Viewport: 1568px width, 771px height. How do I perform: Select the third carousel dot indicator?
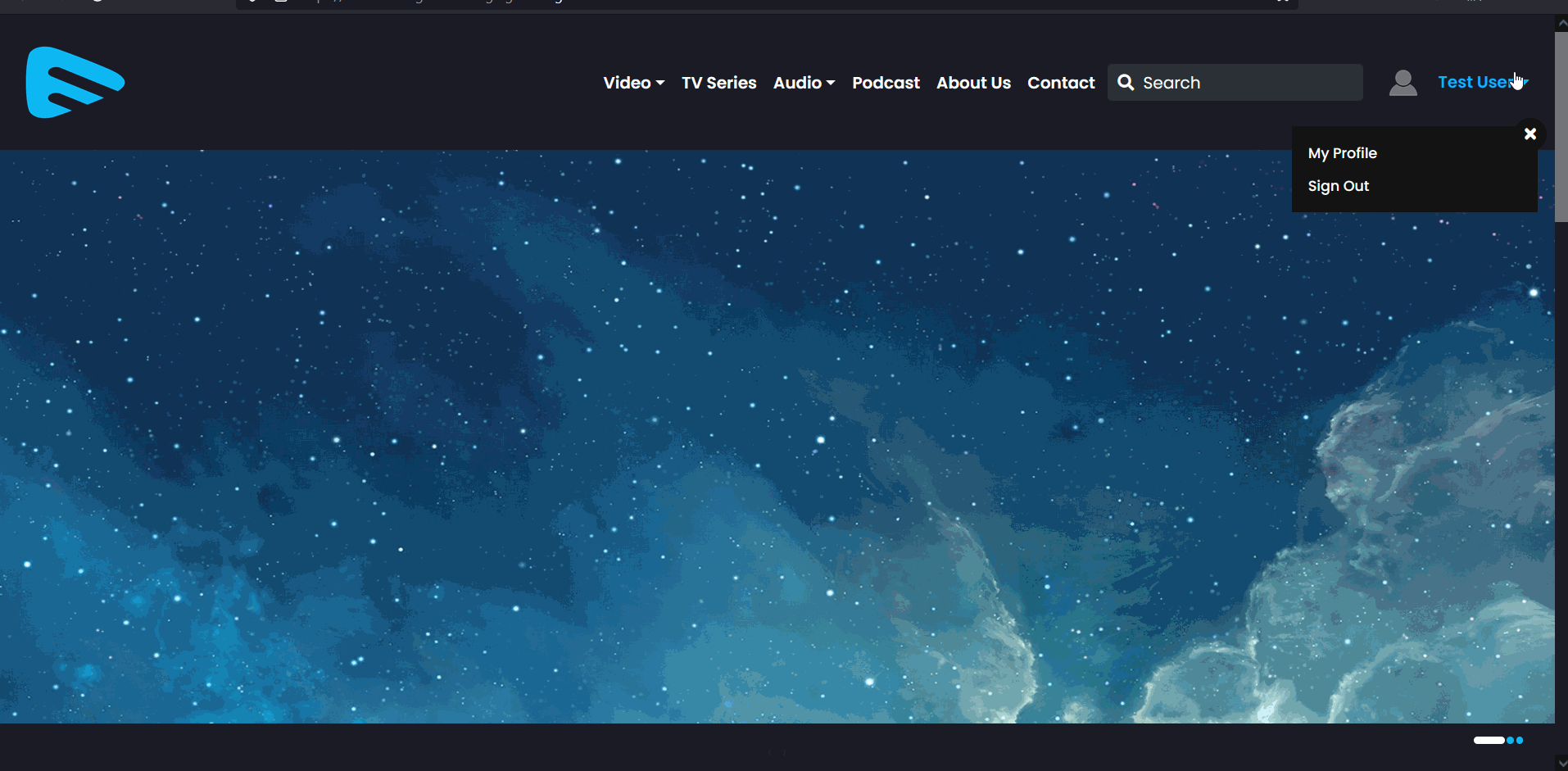tap(1520, 741)
